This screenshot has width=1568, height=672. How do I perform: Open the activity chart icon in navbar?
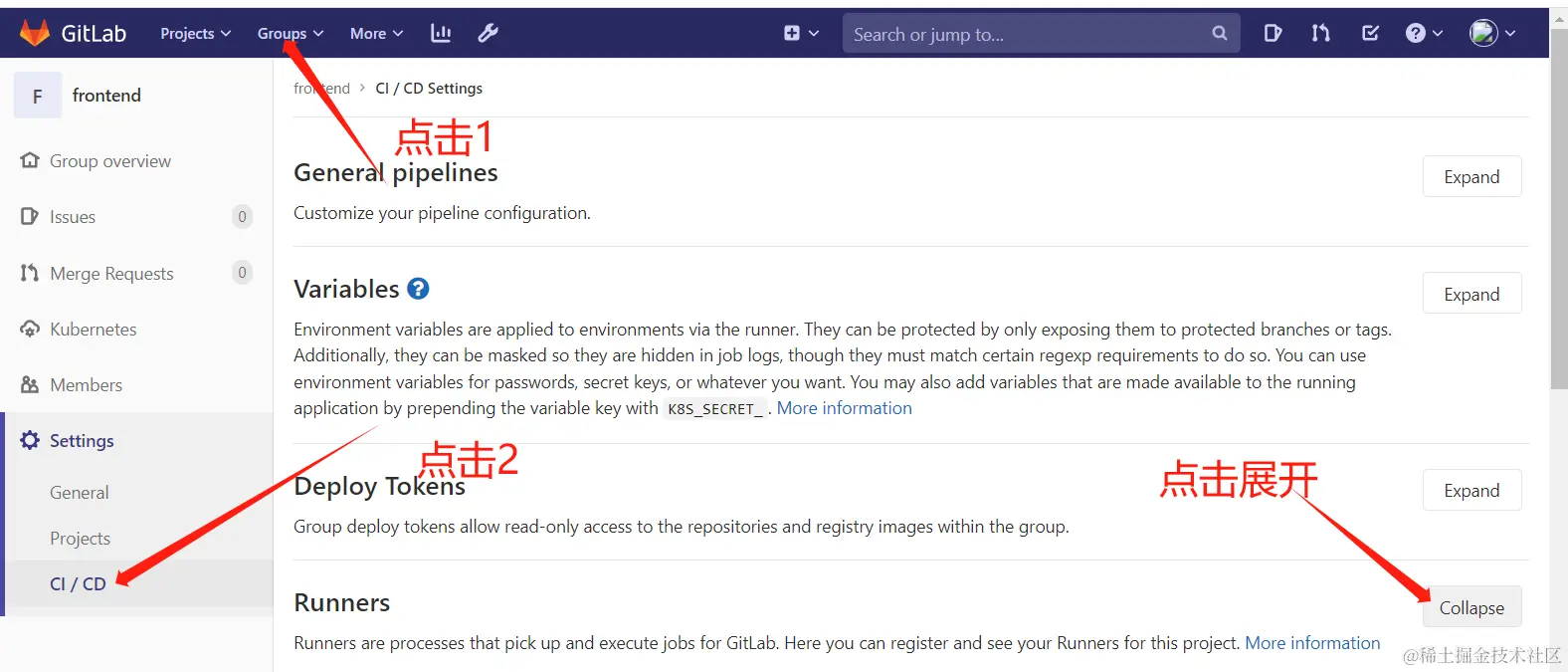pyautogui.click(x=441, y=33)
